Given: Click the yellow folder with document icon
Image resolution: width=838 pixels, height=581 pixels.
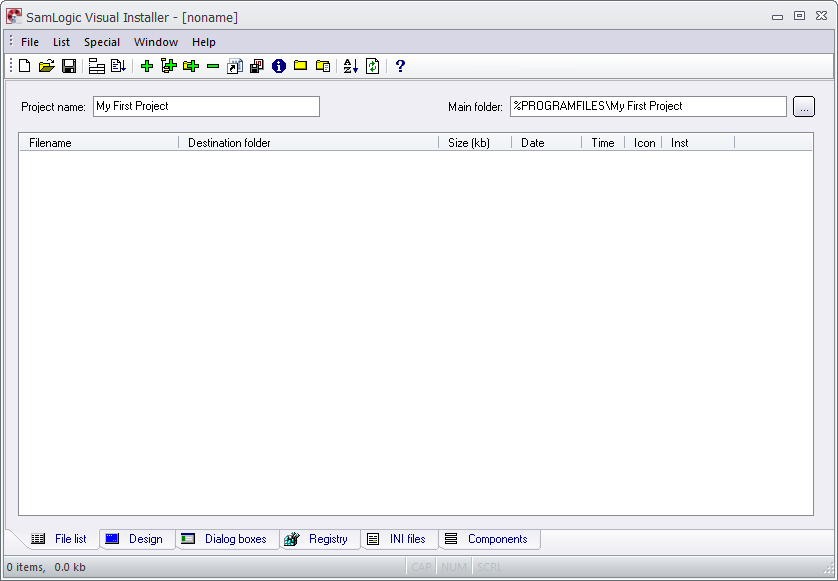Looking at the screenshot, I should 323,66.
